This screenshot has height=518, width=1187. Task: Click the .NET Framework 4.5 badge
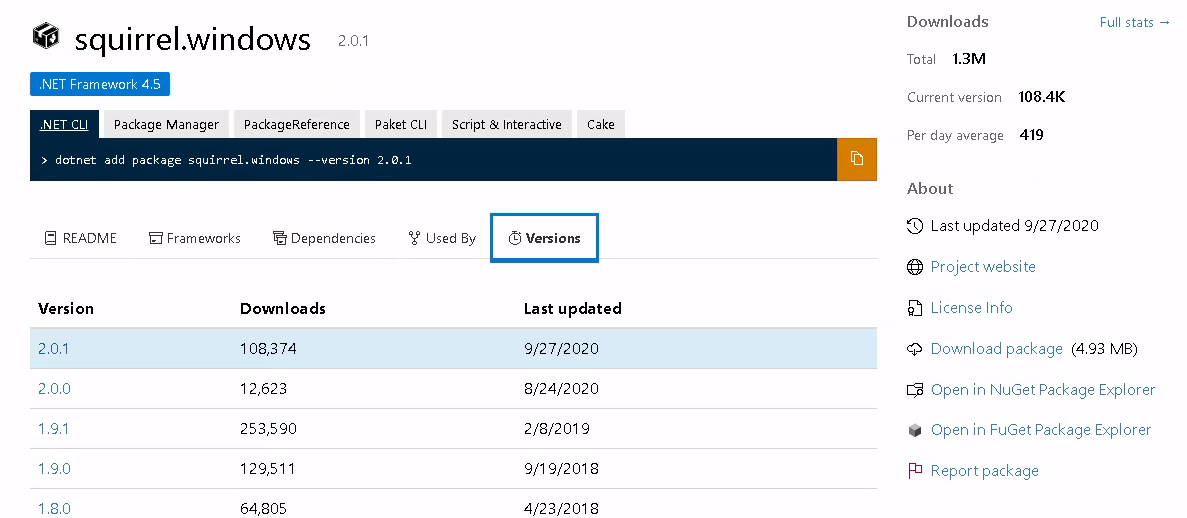point(100,84)
